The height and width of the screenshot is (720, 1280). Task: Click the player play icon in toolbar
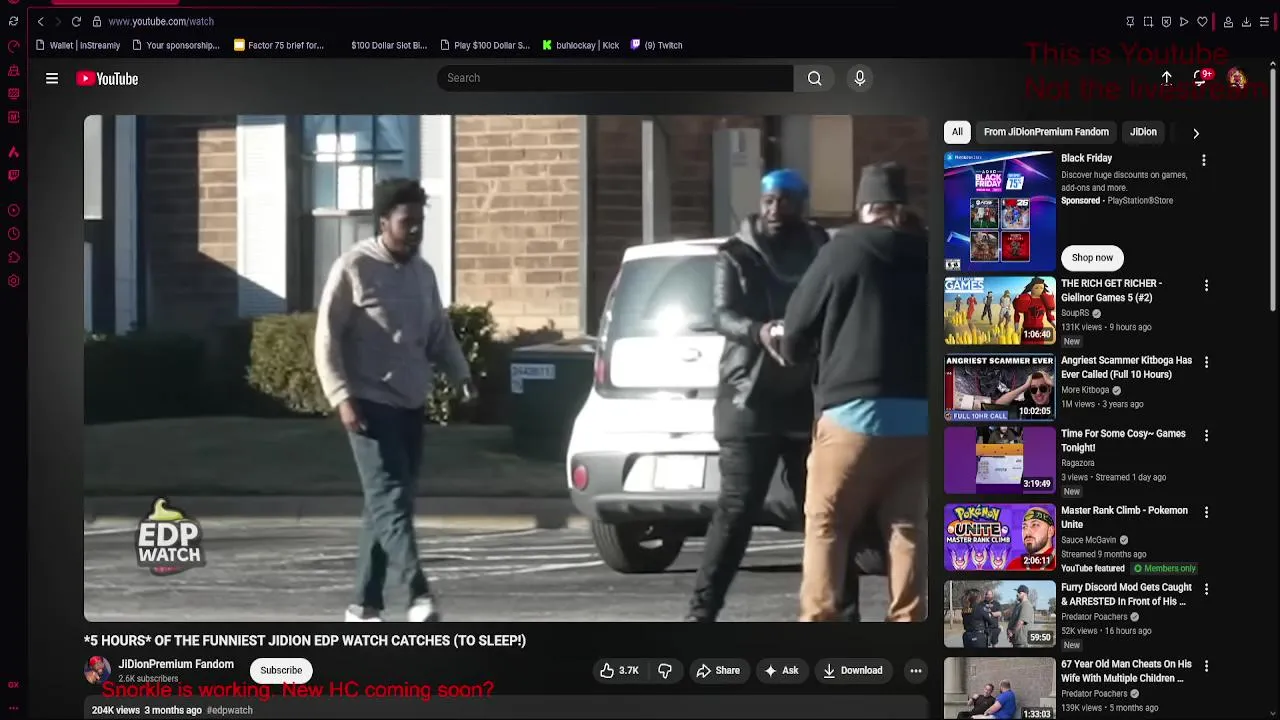click(x=1184, y=21)
